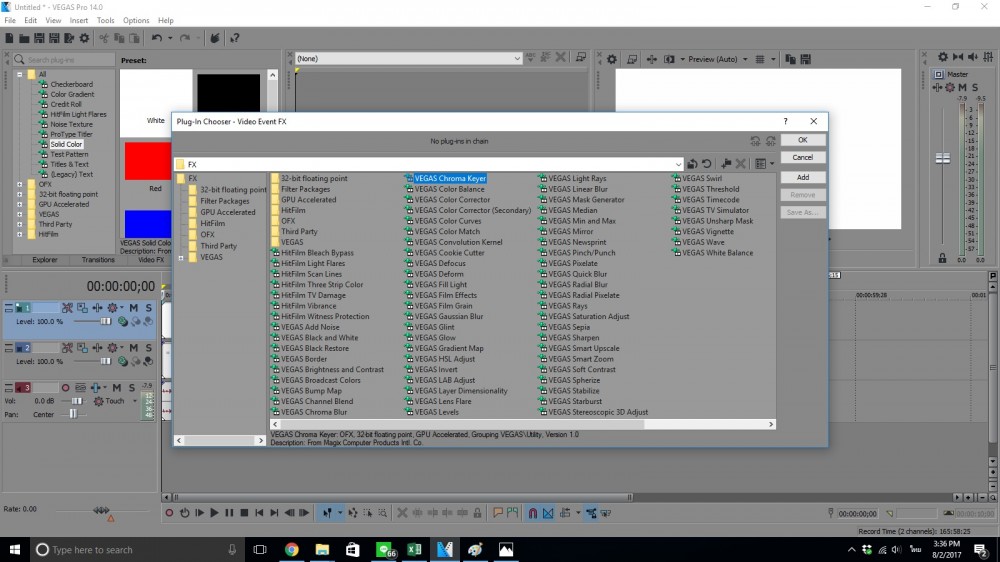This screenshot has width=1000, height=562.
Task: Click Cancel in Plug-In Chooser
Action: [802, 157]
